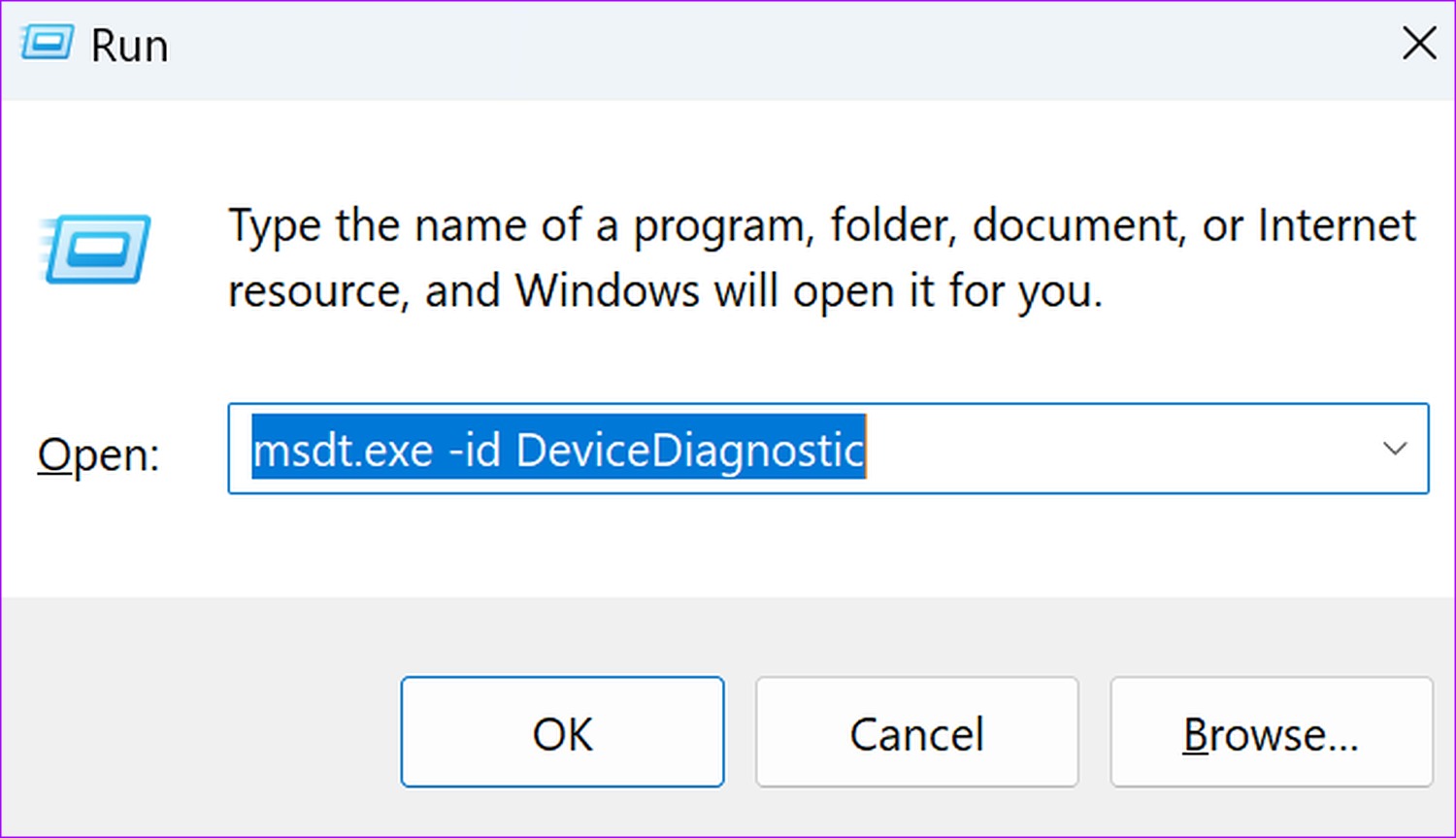The width and height of the screenshot is (1456, 838).
Task: Click the word DeviceDiagnostic in the command
Action: click(690, 449)
